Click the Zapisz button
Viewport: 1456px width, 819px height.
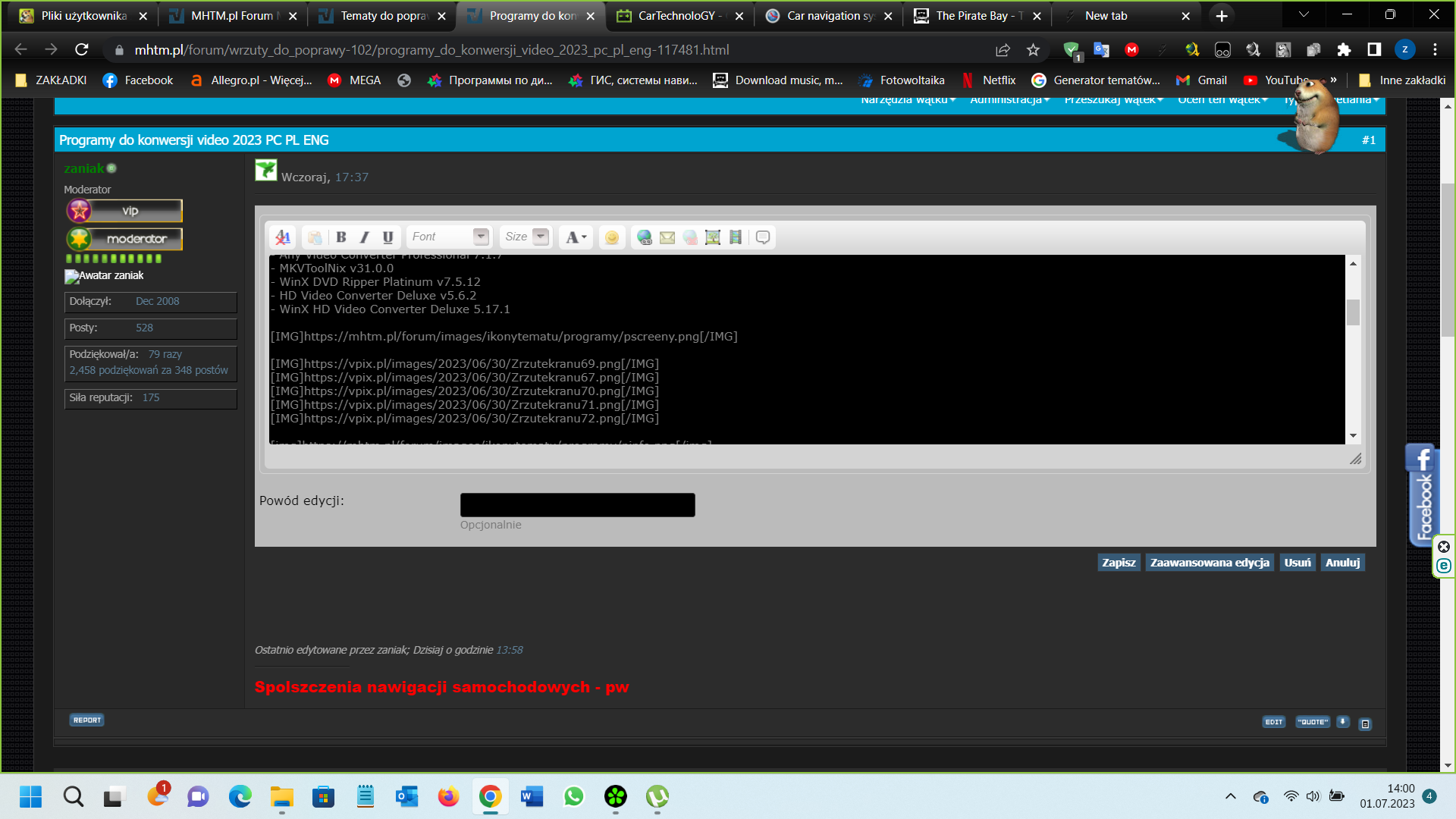[x=1119, y=563]
